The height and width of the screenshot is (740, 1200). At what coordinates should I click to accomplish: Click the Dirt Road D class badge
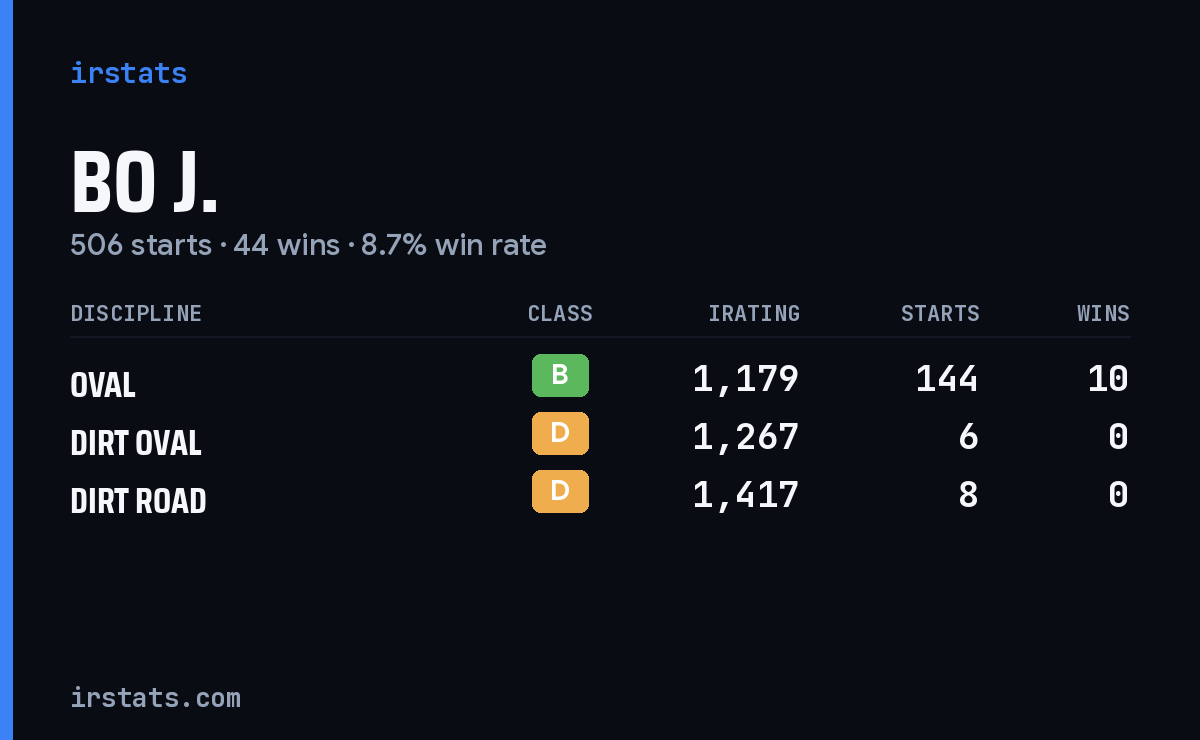coord(560,491)
